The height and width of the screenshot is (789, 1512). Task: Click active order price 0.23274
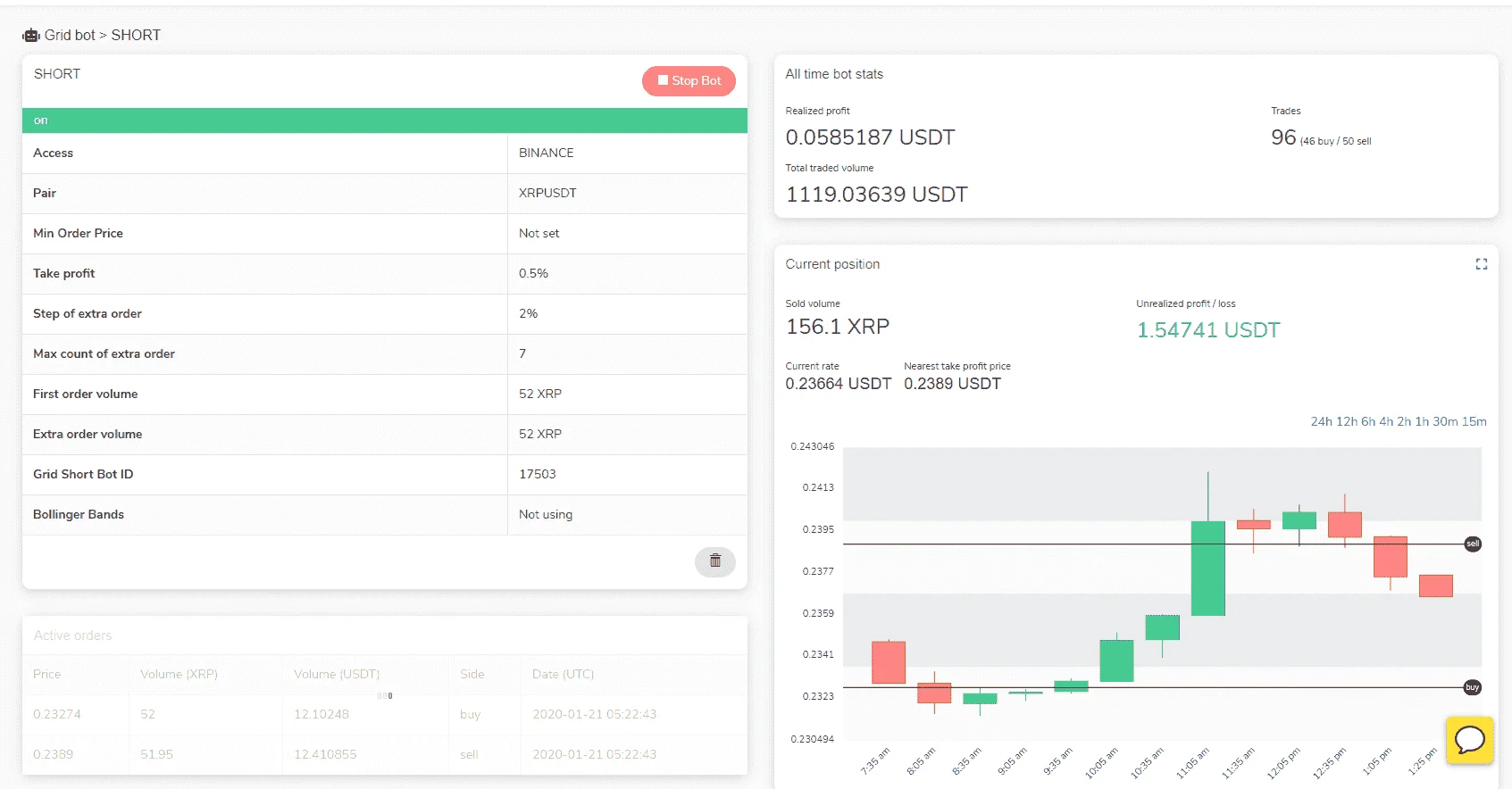point(56,714)
